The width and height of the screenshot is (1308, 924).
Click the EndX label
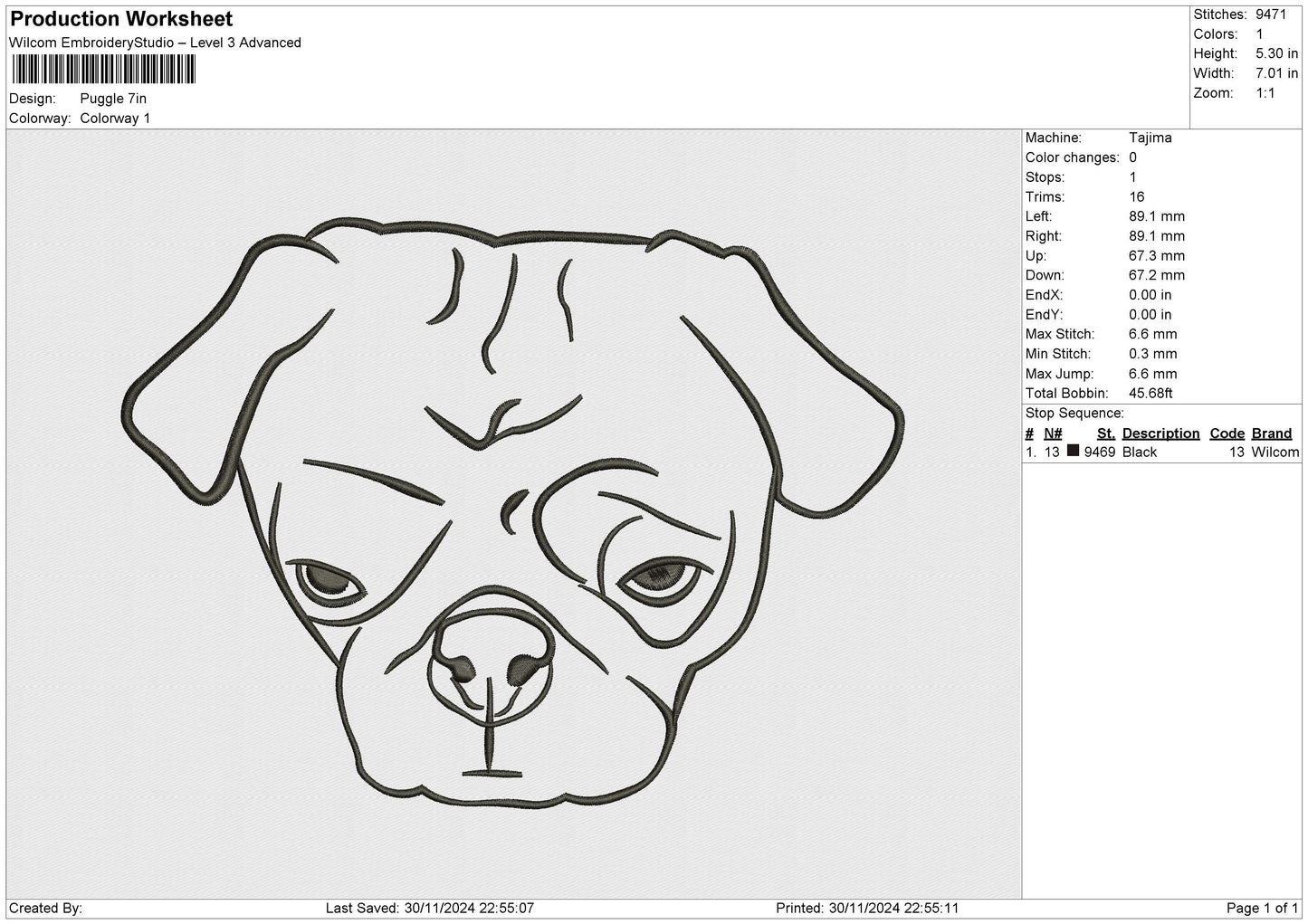1044,295
